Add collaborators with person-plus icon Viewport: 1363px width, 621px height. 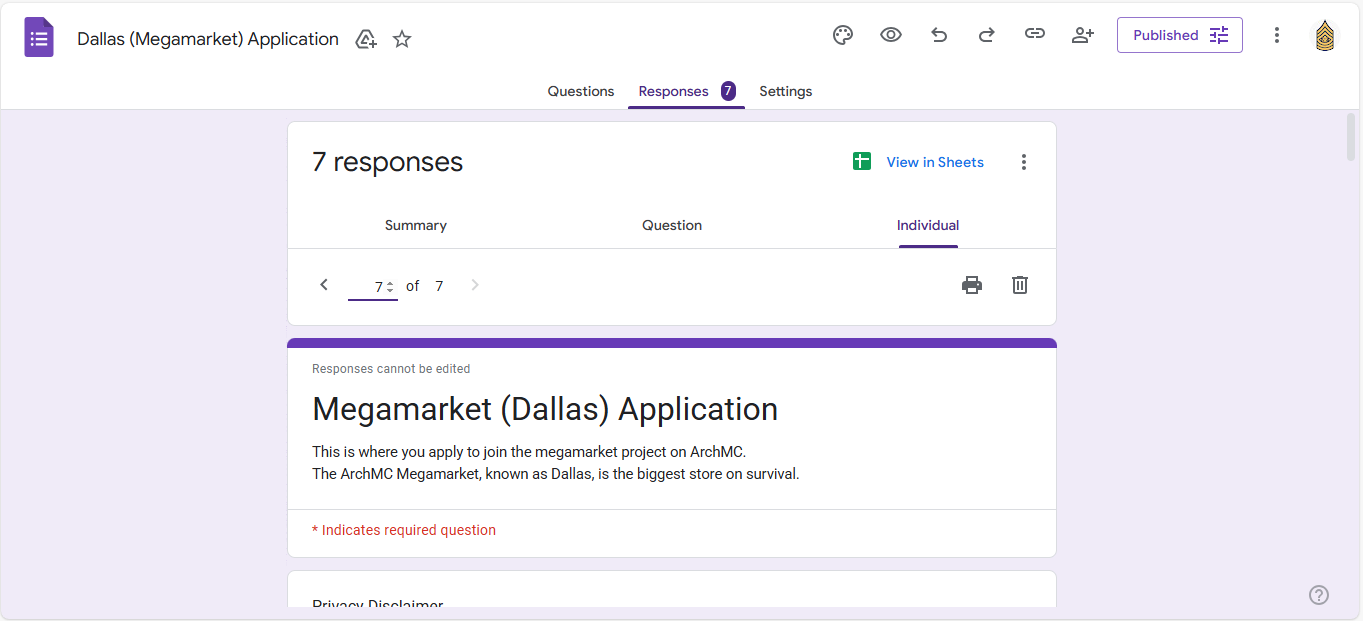point(1083,35)
